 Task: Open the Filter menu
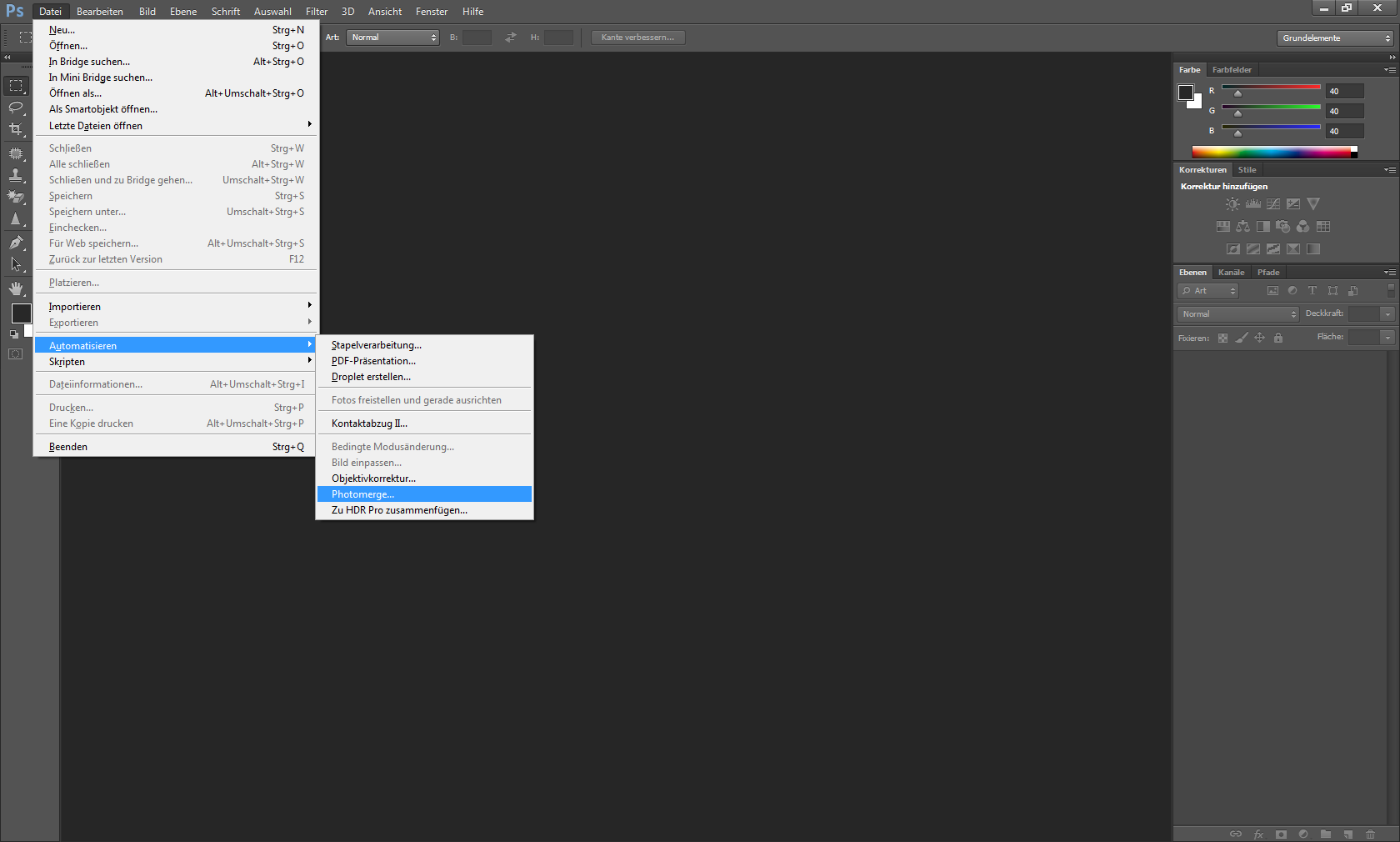pos(317,12)
